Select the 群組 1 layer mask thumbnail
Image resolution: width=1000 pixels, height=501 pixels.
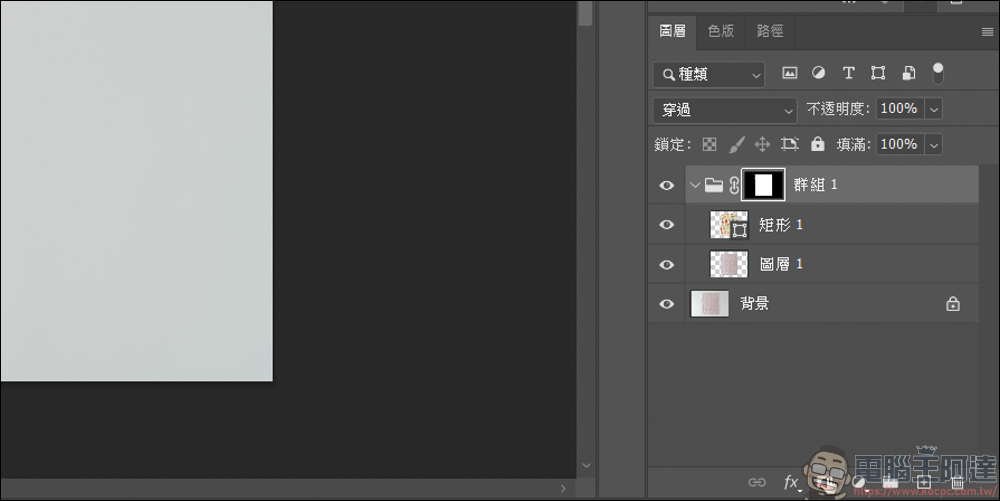tap(763, 185)
